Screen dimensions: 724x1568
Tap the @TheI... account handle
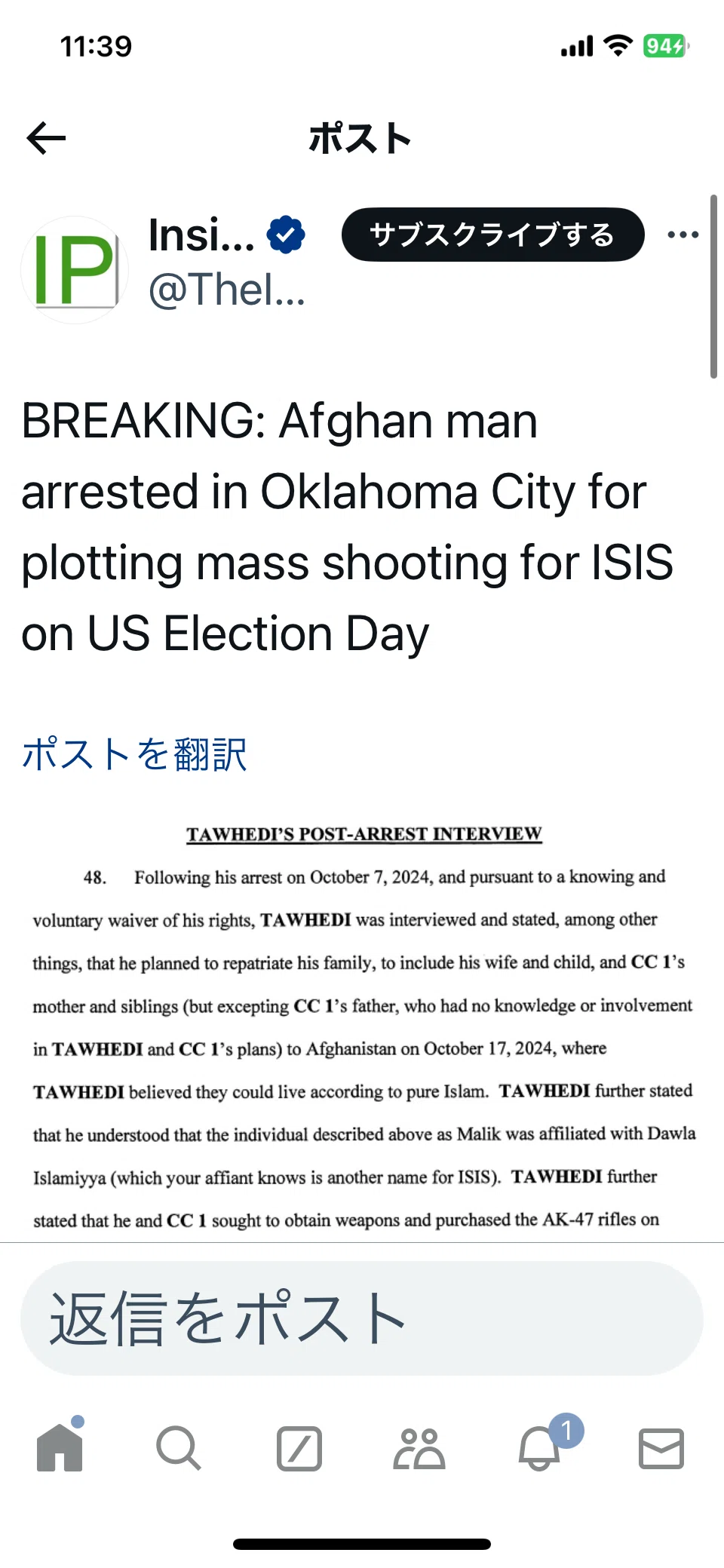tap(227, 290)
